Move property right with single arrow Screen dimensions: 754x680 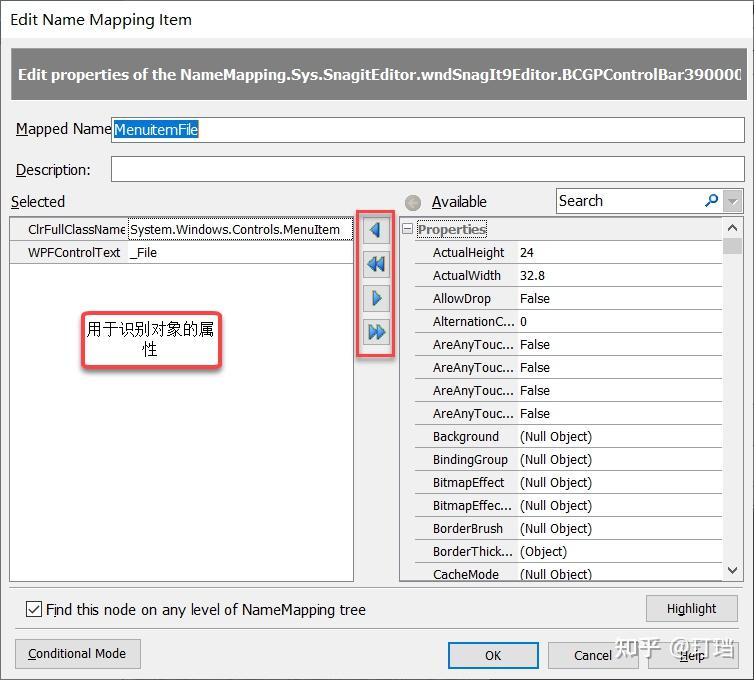coord(376,298)
